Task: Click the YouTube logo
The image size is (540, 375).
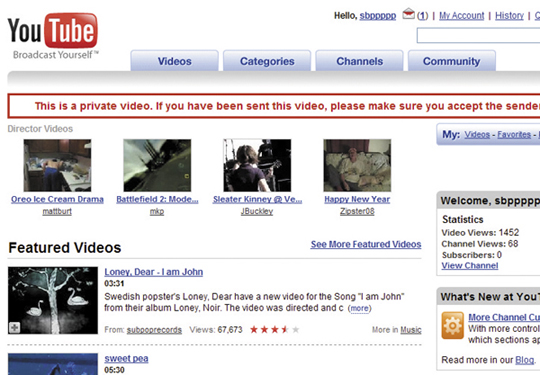Action: (52, 35)
